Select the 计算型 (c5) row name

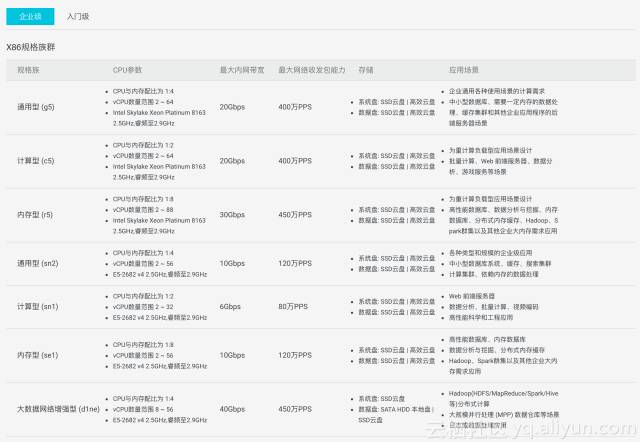tap(36, 161)
